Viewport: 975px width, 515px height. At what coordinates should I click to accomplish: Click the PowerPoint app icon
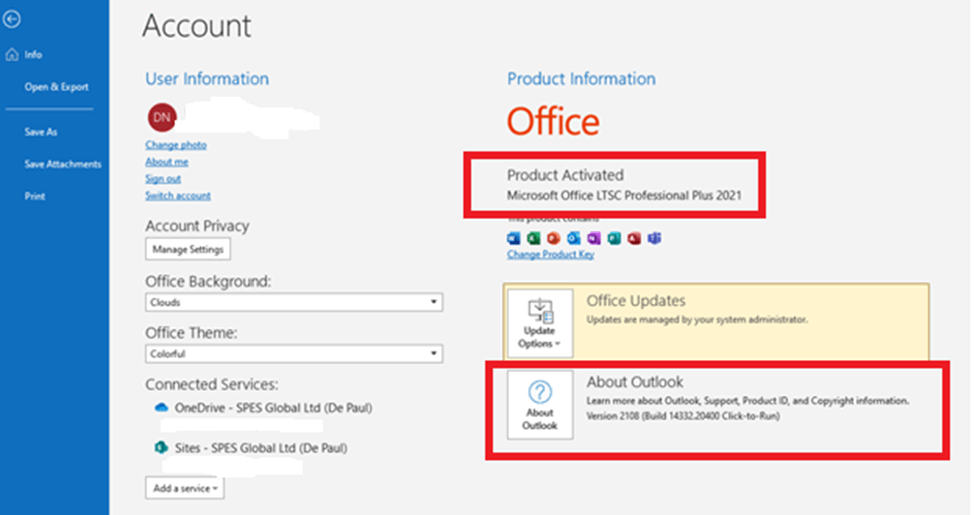pyautogui.click(x=553, y=238)
